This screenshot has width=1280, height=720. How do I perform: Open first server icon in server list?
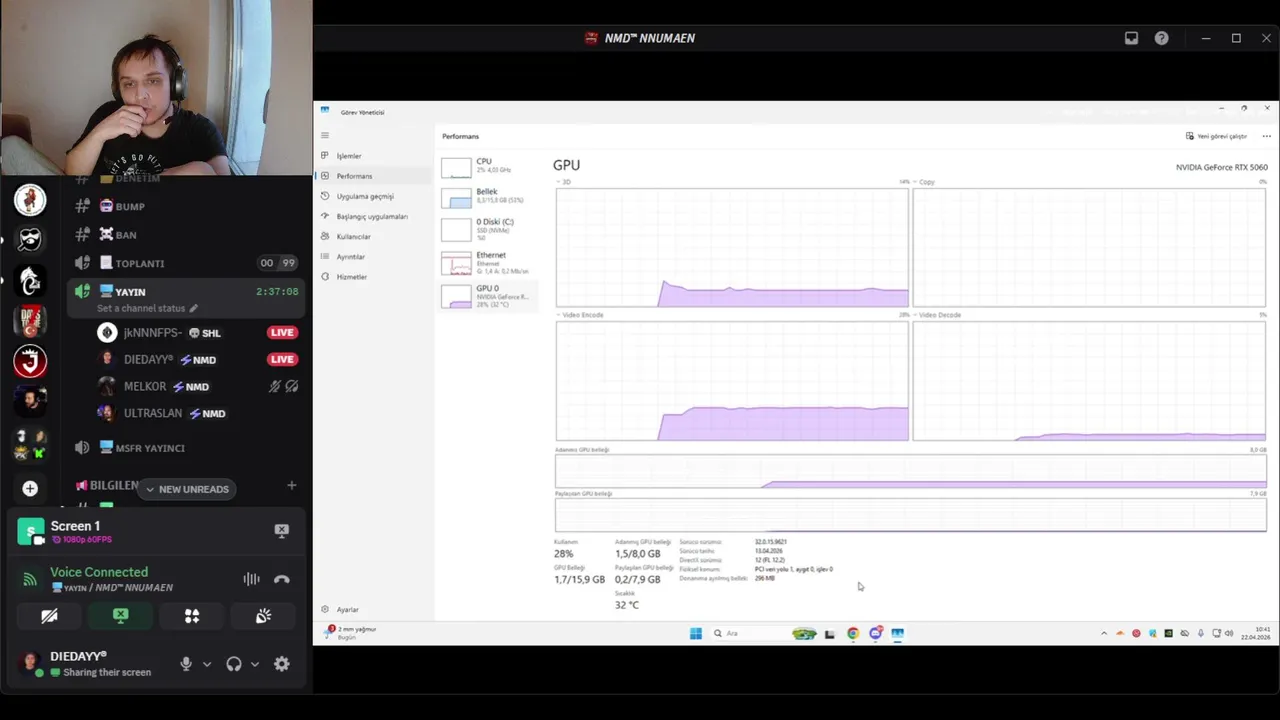pos(30,200)
